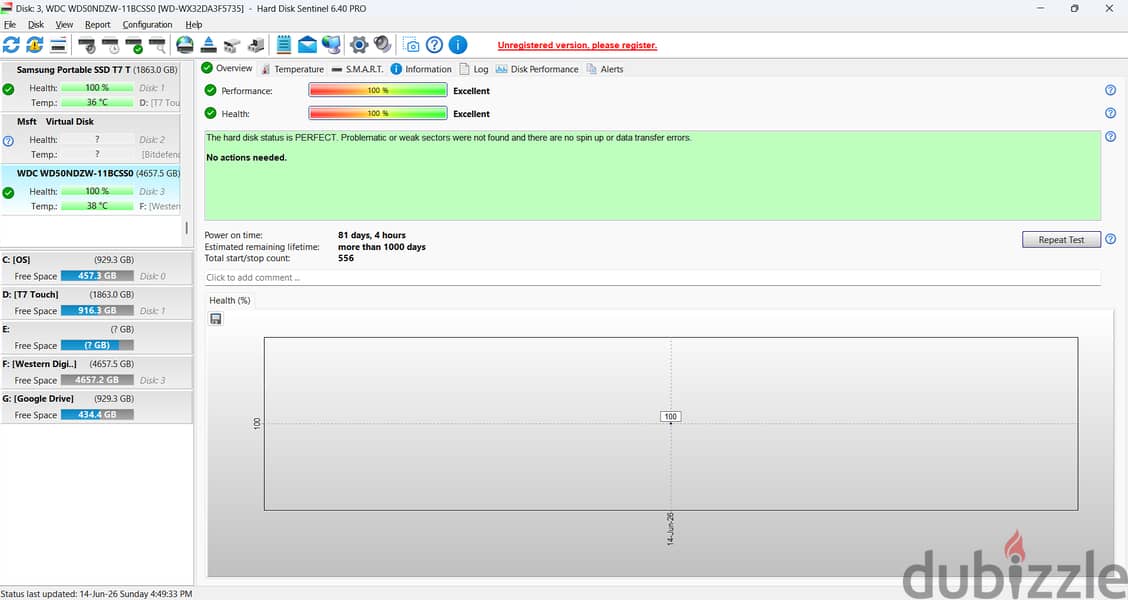This screenshot has width=1128, height=600.
Task: Click the help icon beside Performance row
Action: [x=1111, y=90]
